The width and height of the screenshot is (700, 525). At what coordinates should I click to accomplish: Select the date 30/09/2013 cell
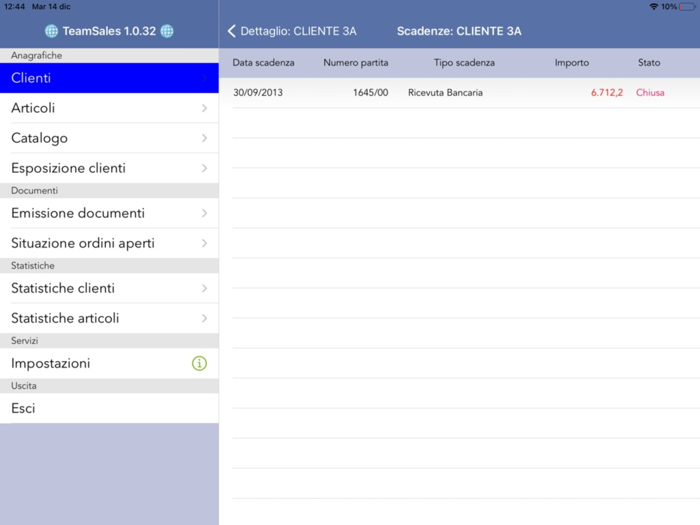258,92
